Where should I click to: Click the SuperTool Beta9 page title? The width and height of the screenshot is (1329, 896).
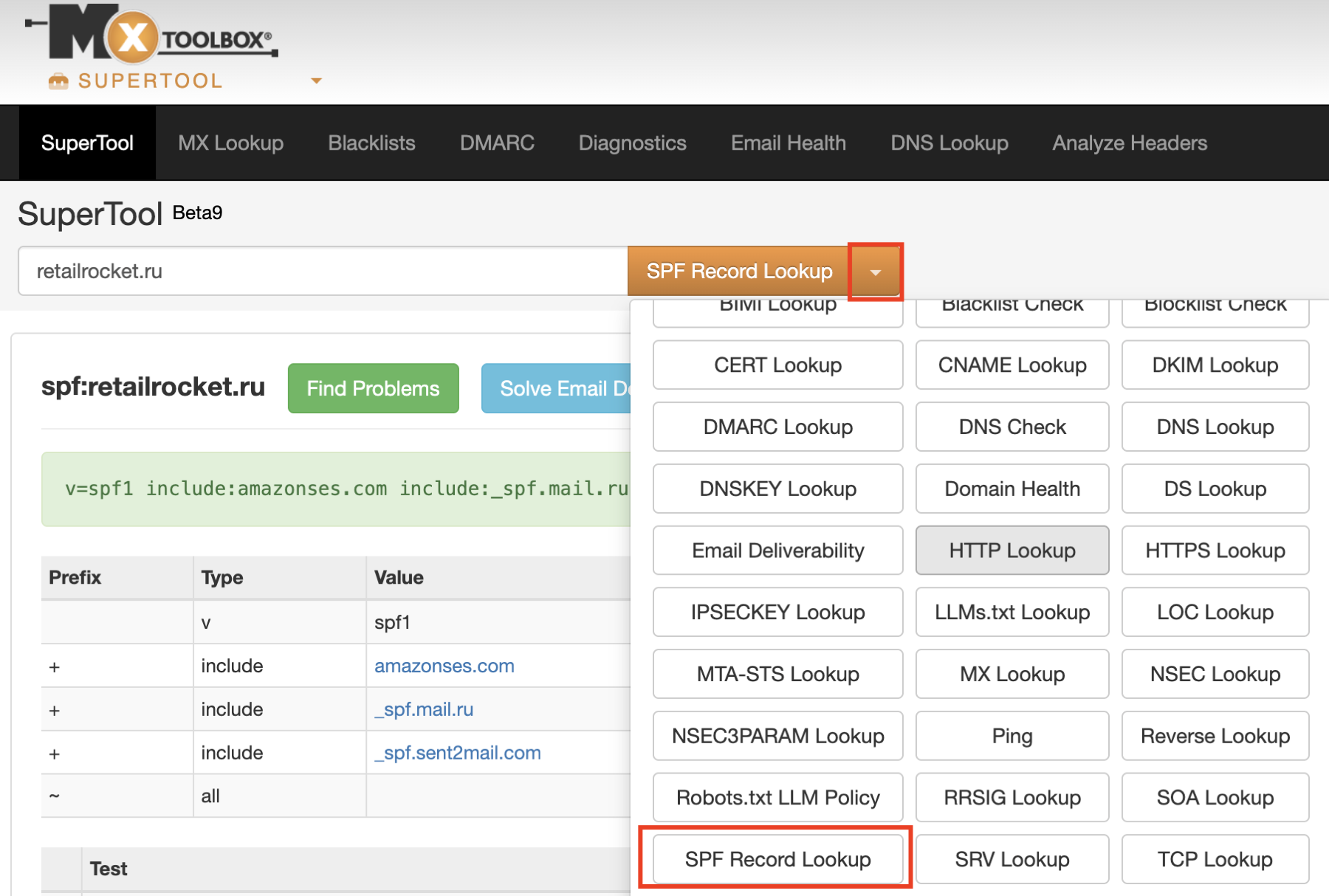120,214
